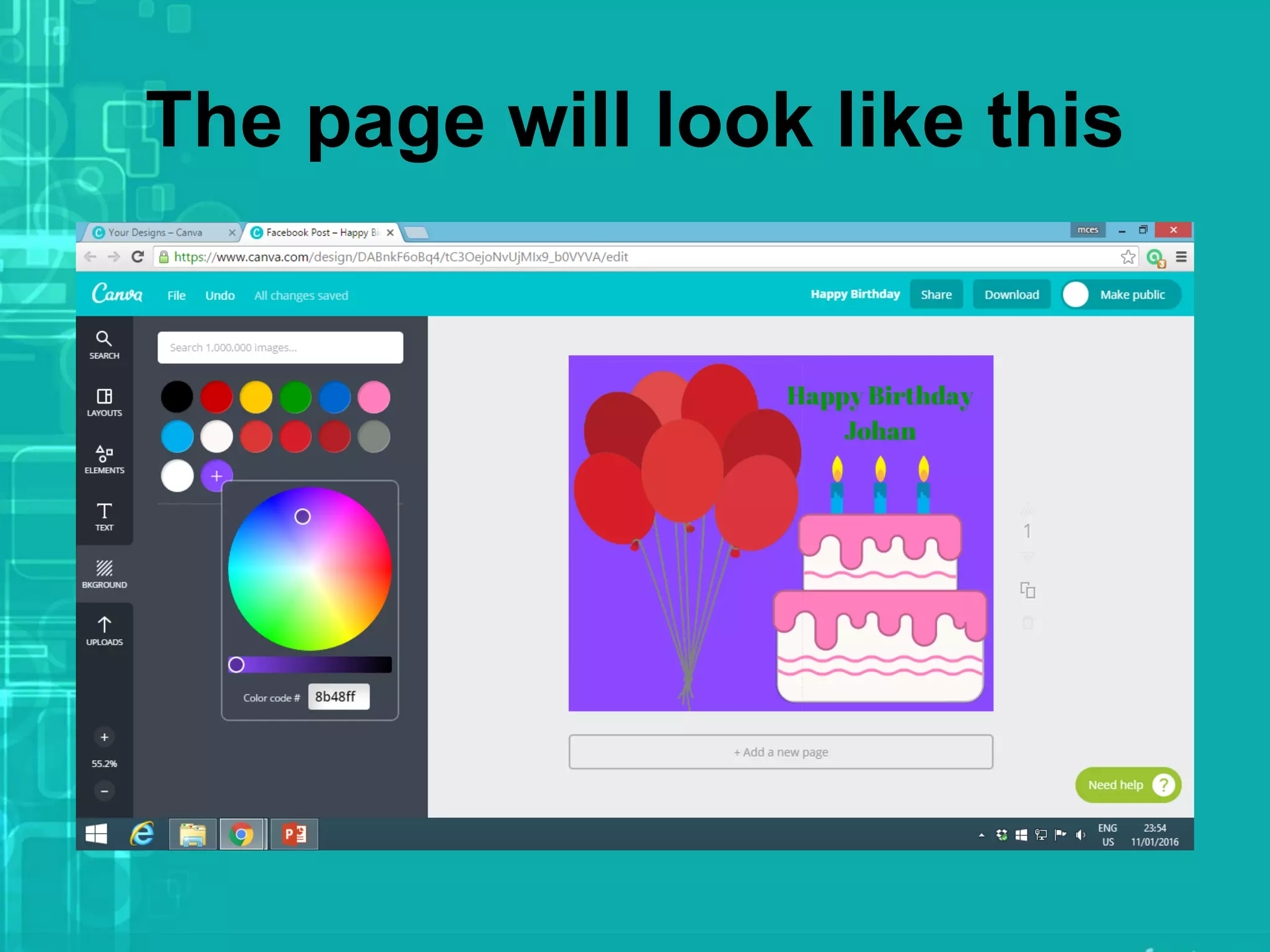Screen dimensions: 1270x952
Task: Go back in browser history
Action: (x=91, y=257)
